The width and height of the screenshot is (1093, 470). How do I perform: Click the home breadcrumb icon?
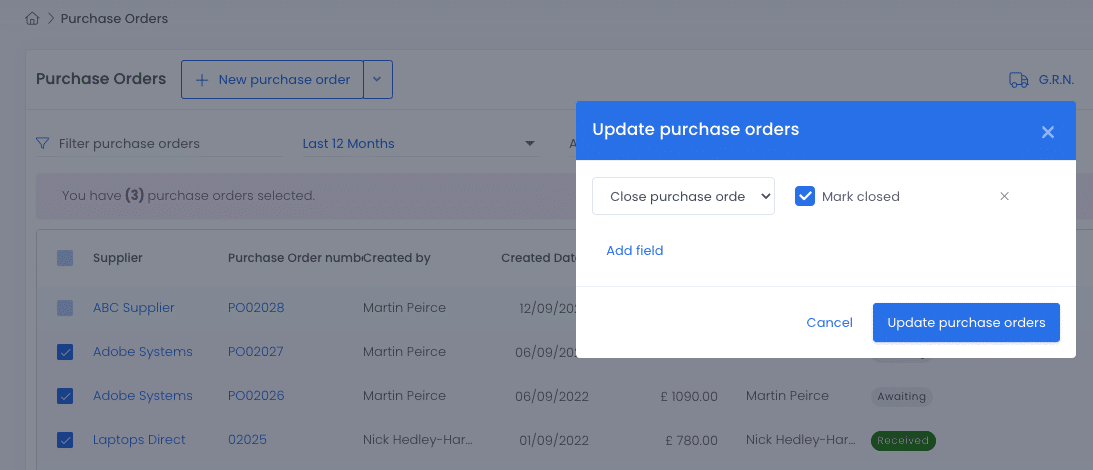(32, 19)
